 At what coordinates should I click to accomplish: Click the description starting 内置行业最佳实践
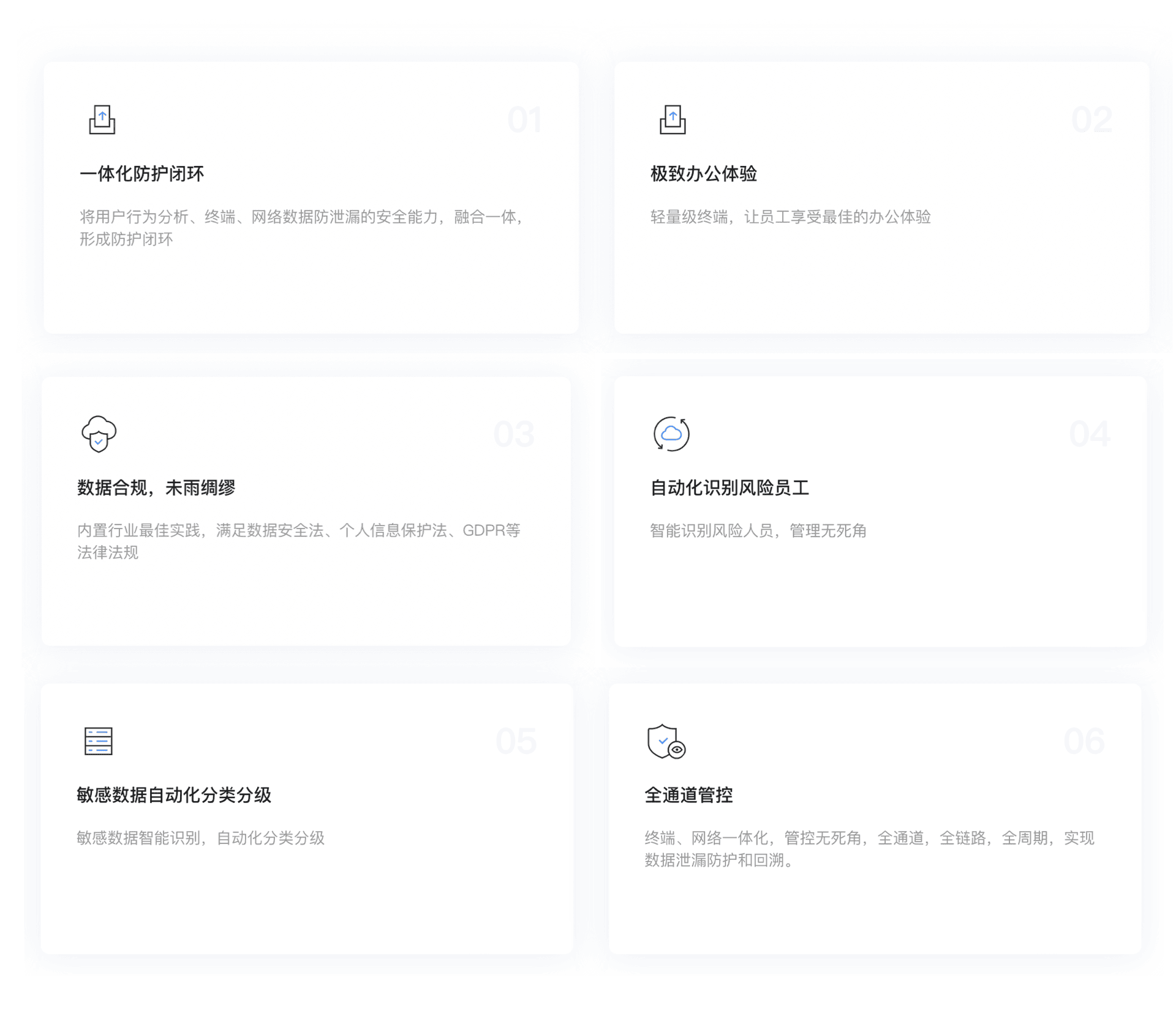(299, 541)
